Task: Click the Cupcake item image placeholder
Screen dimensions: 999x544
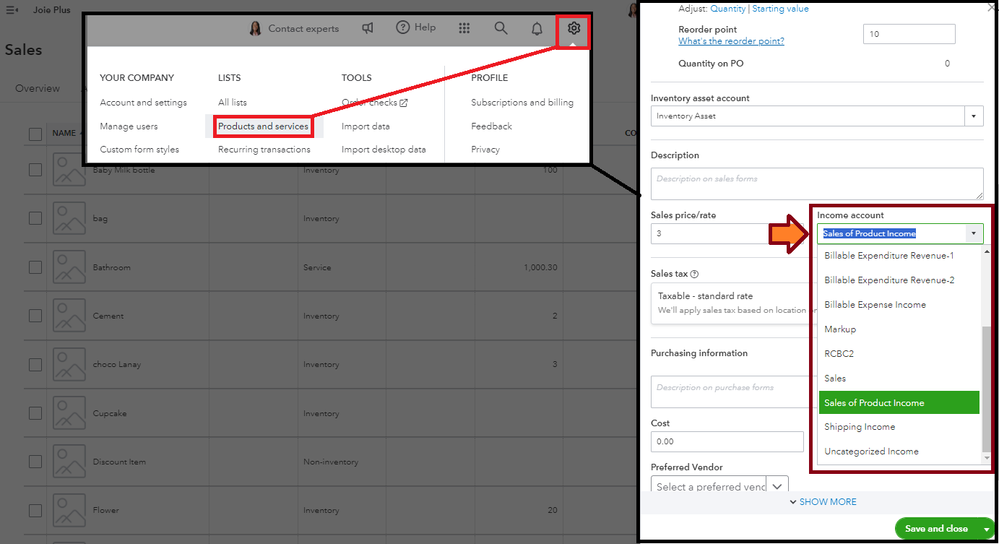Action: [69, 413]
